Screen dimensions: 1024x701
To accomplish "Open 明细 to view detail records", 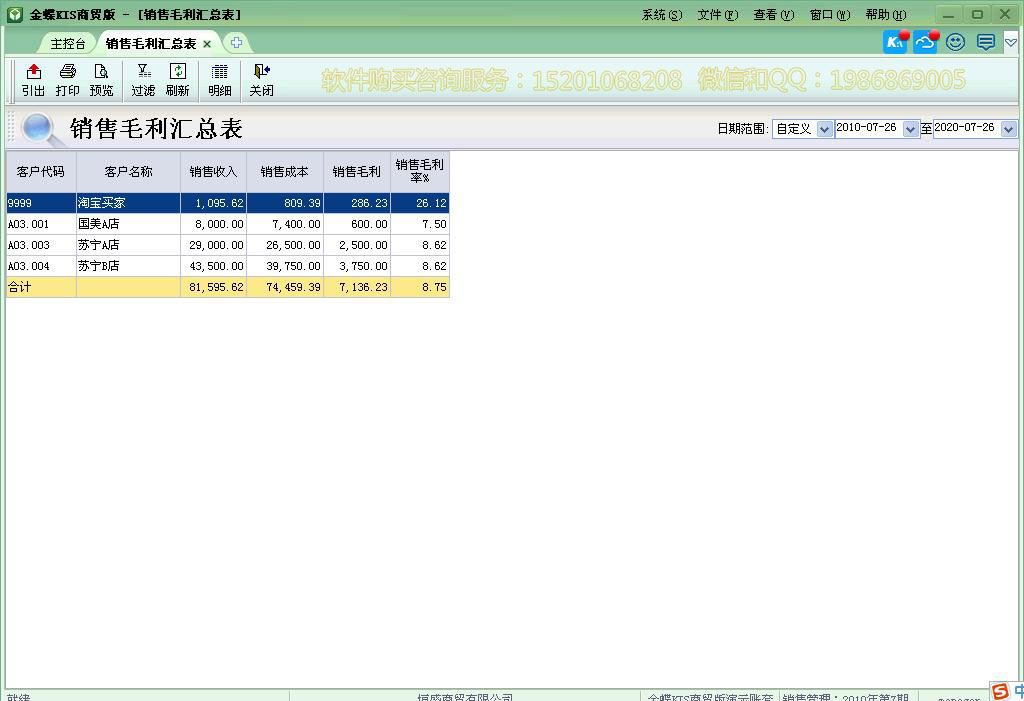I will 219,80.
